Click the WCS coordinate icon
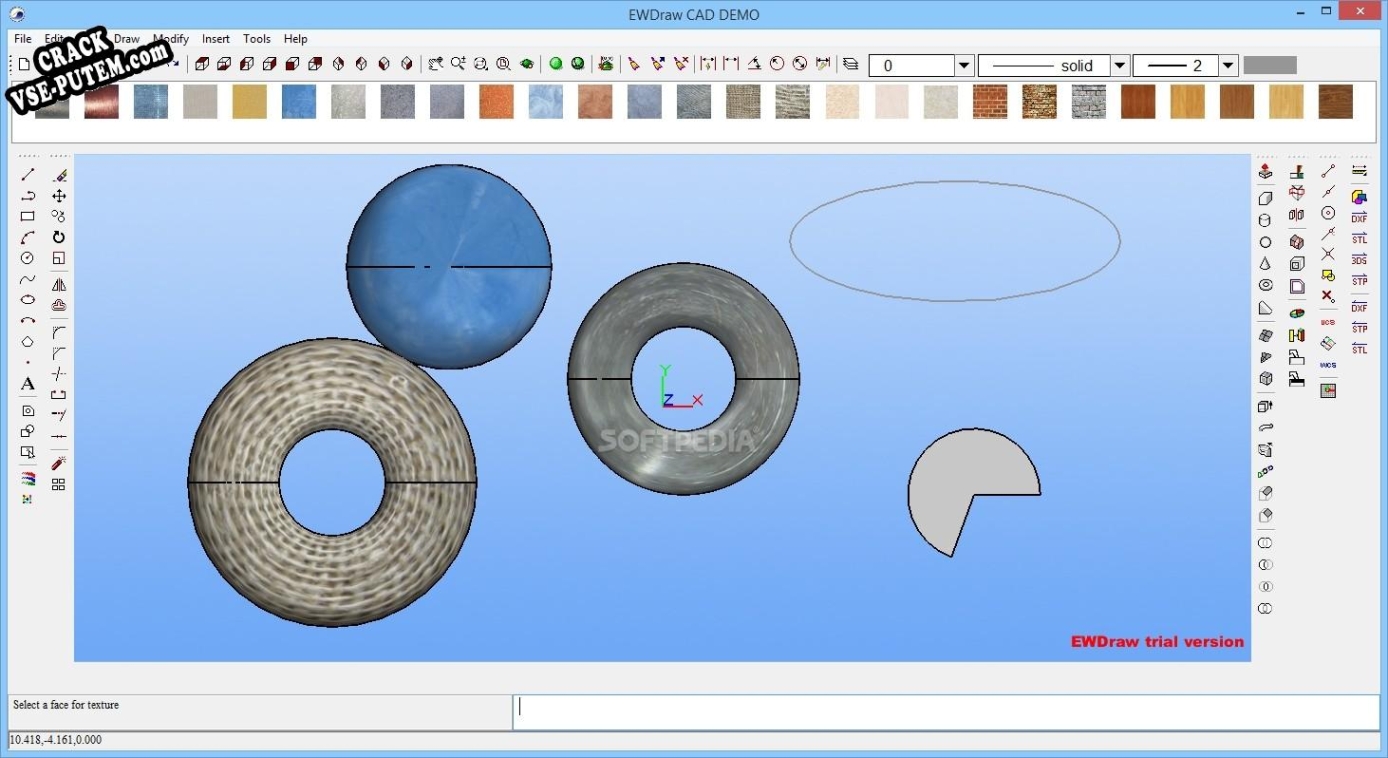 1328,365
